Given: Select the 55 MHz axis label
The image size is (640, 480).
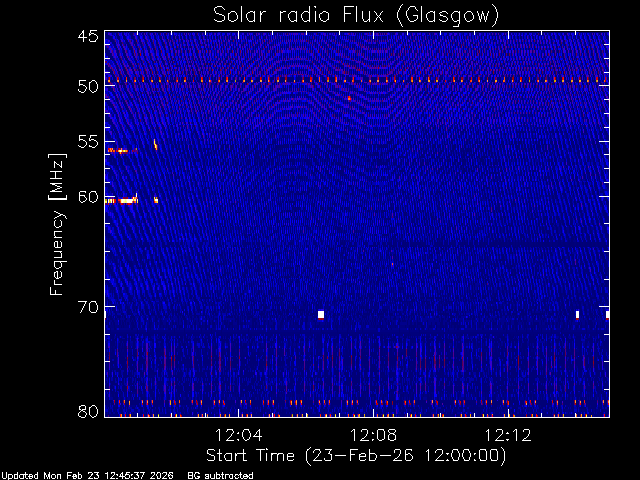Looking at the screenshot, I should [x=88, y=142].
